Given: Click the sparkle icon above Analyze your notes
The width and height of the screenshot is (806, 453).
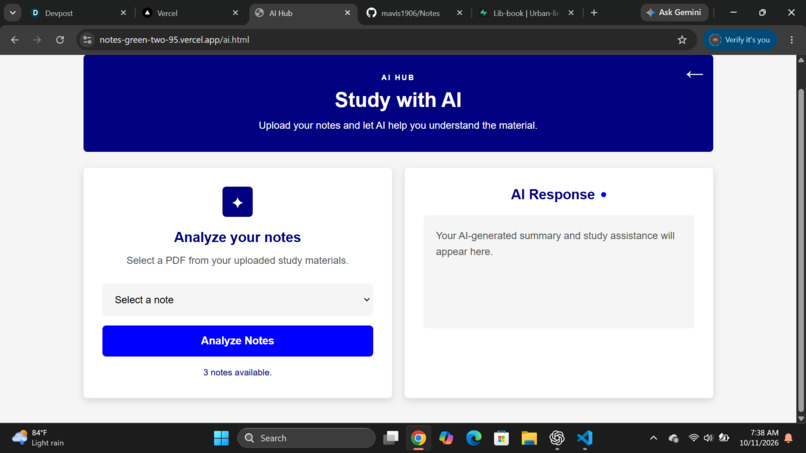Looking at the screenshot, I should [x=237, y=202].
